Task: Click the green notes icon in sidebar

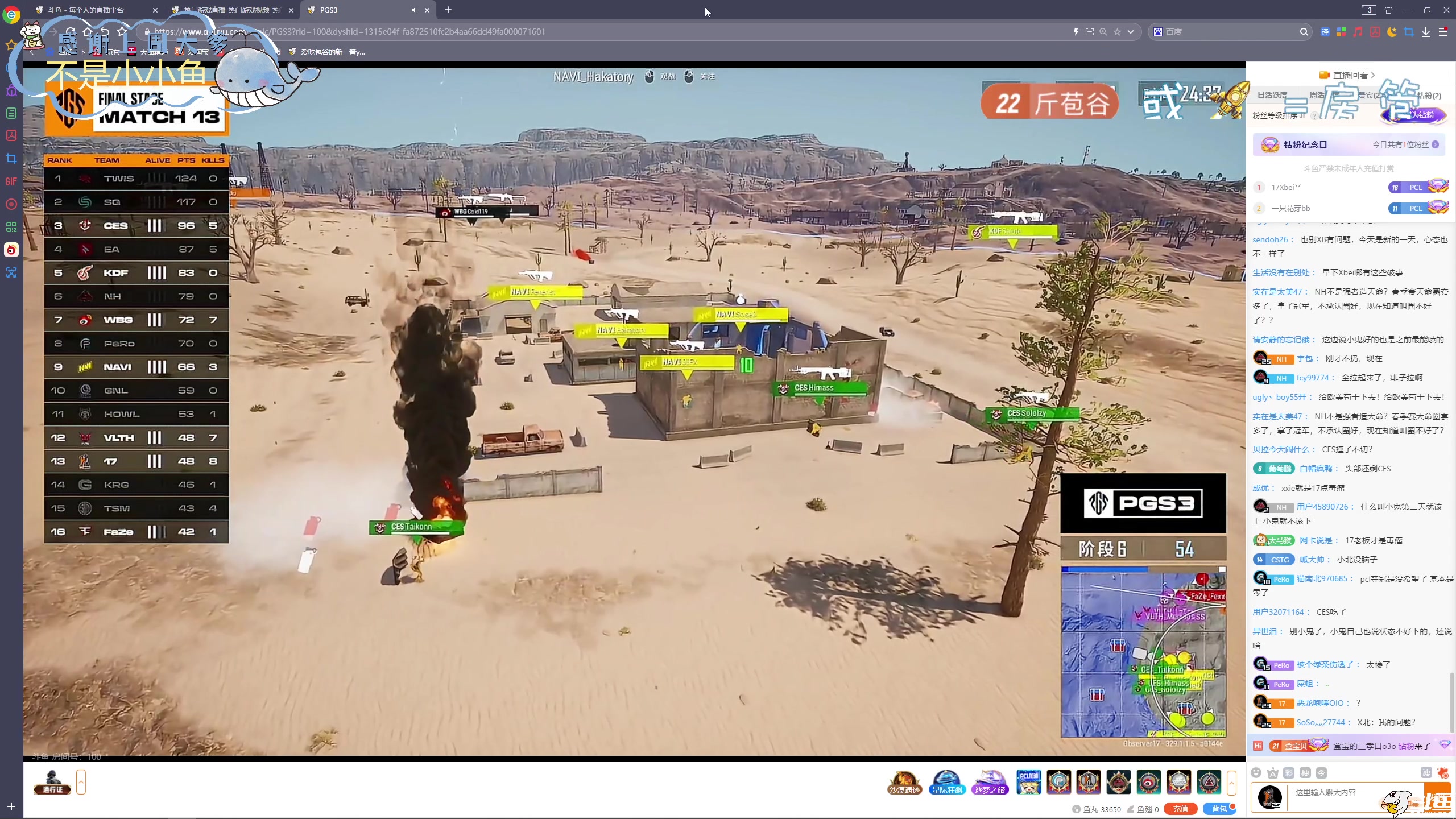Action: 11,113
